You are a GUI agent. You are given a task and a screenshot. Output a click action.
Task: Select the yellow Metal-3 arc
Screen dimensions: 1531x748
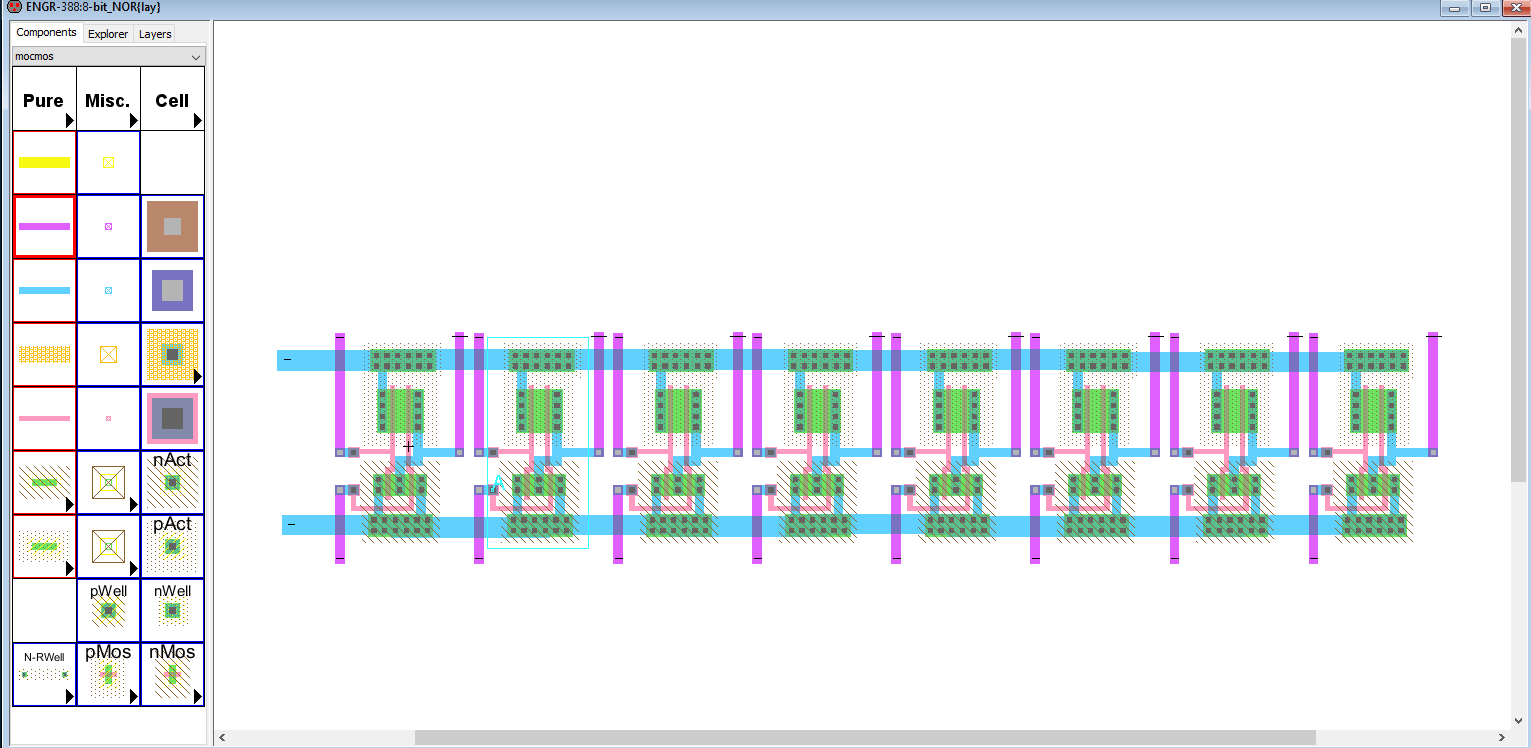click(44, 162)
